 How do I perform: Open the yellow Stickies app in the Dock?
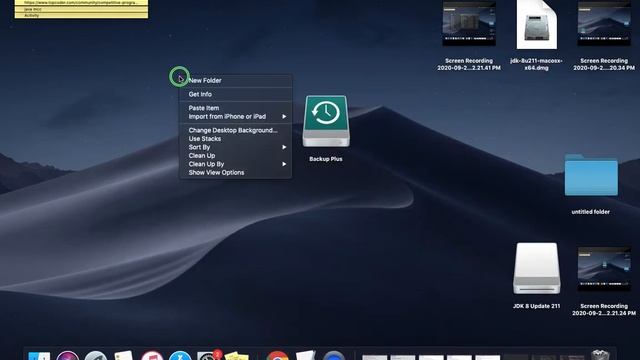pos(236,356)
